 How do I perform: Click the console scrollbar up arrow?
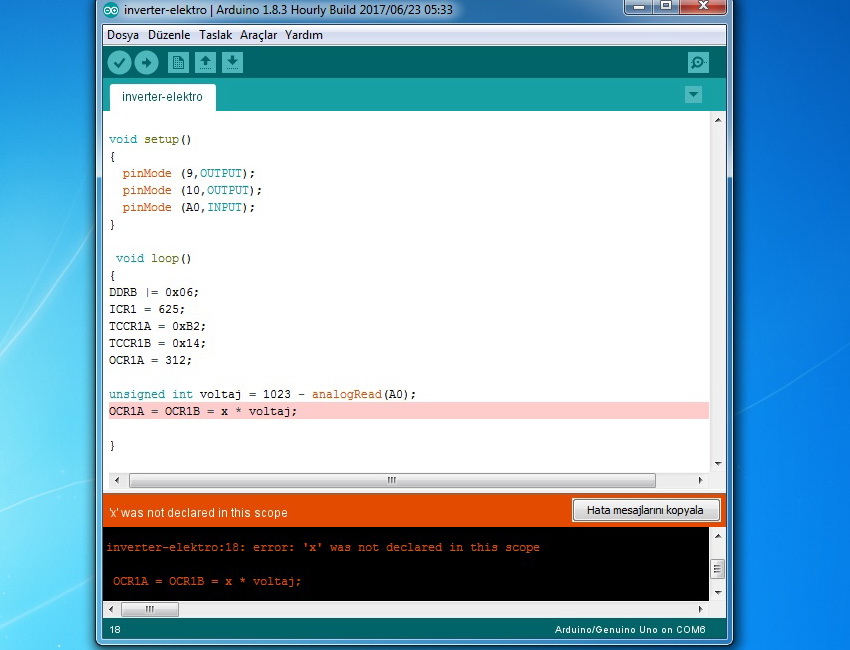tap(718, 536)
